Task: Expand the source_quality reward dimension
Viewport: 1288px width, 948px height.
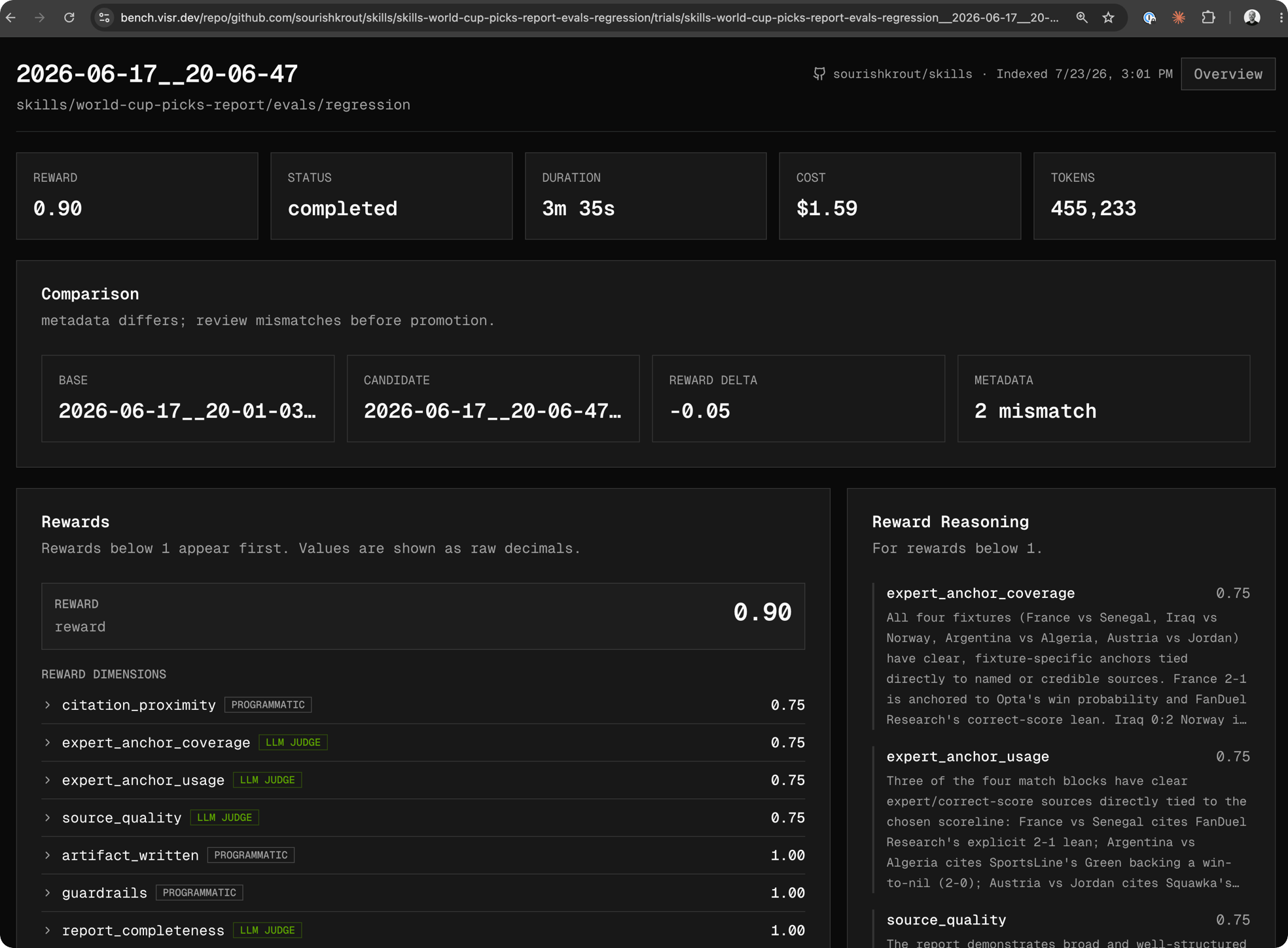Action: pyautogui.click(x=423, y=818)
